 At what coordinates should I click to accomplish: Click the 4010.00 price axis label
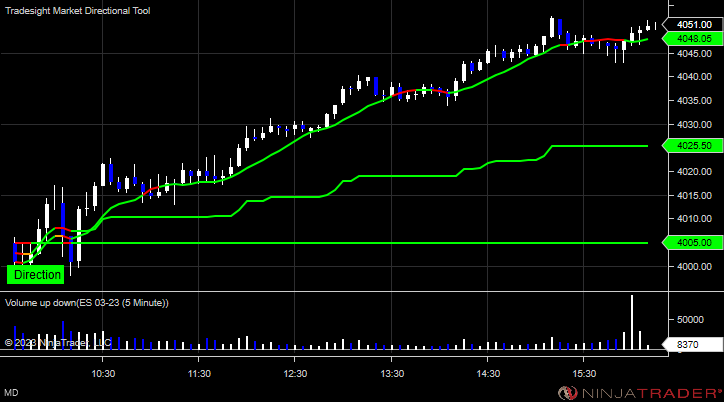point(694,219)
